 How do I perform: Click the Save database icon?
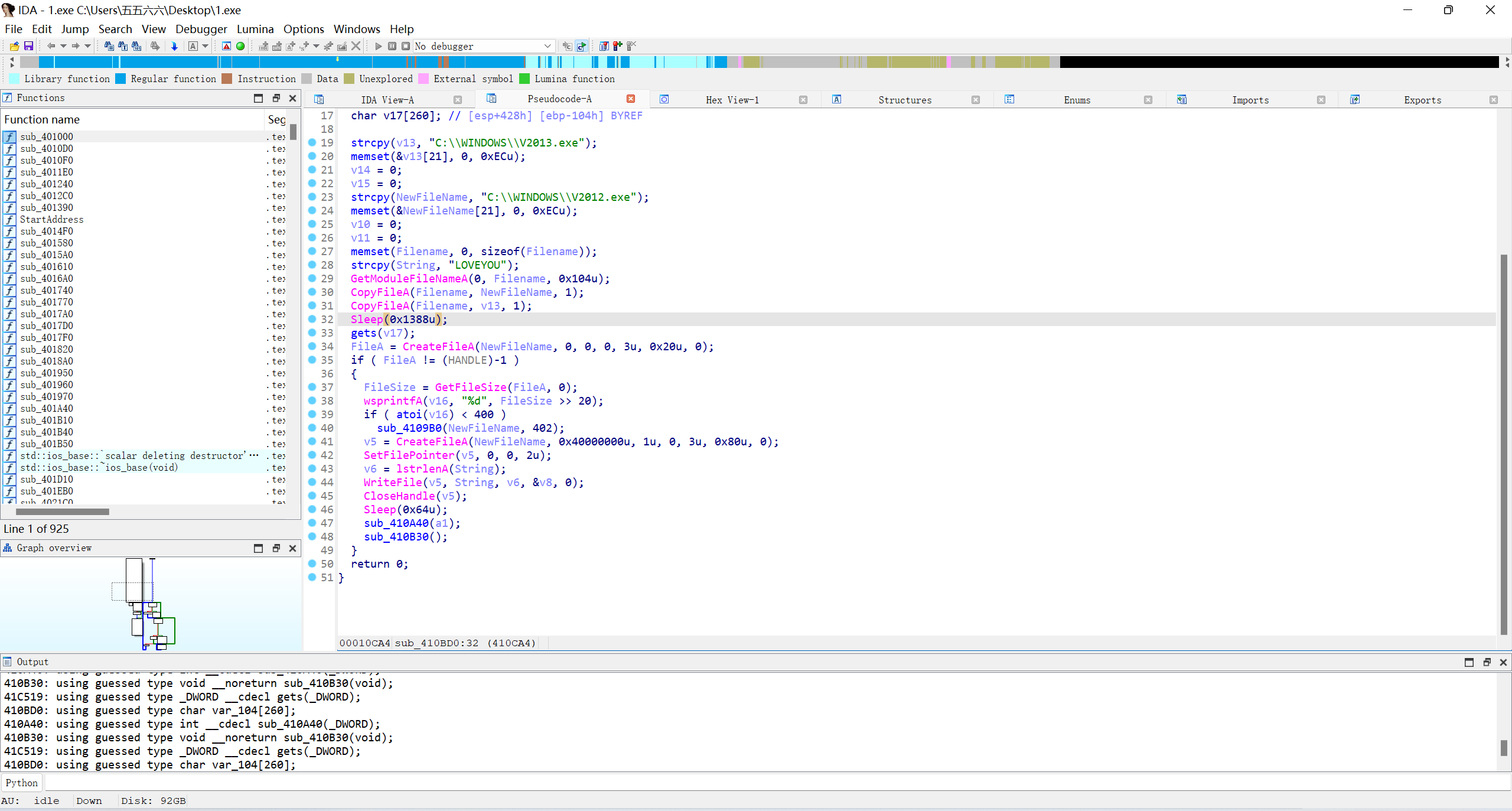(28, 46)
